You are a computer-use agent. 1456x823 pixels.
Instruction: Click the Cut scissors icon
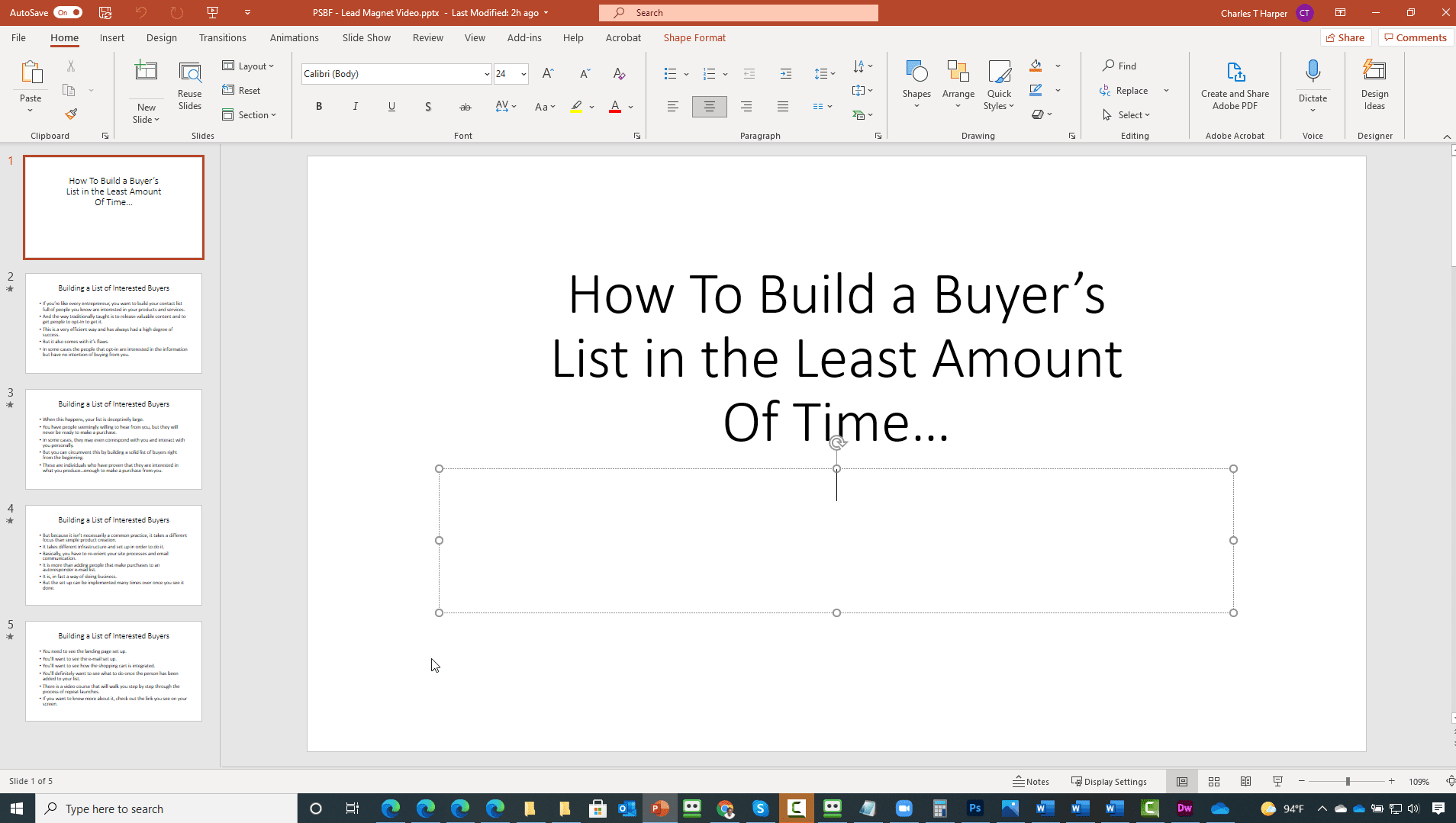coord(71,66)
